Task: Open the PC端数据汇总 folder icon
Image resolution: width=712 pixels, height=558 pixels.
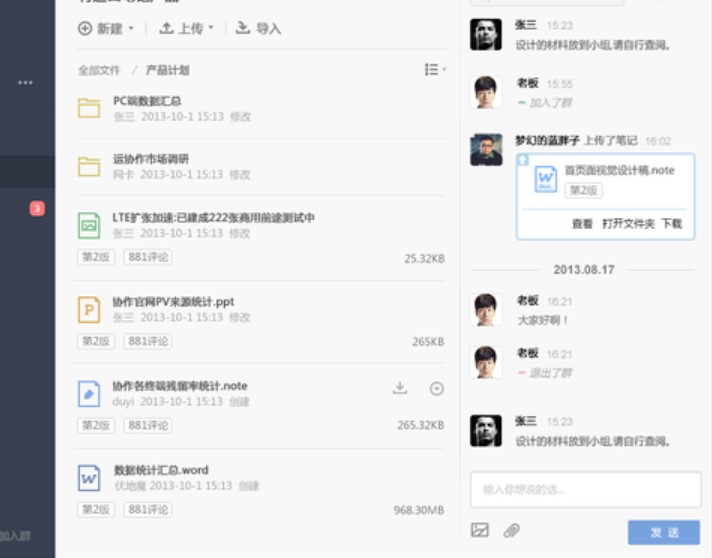Action: point(89,108)
